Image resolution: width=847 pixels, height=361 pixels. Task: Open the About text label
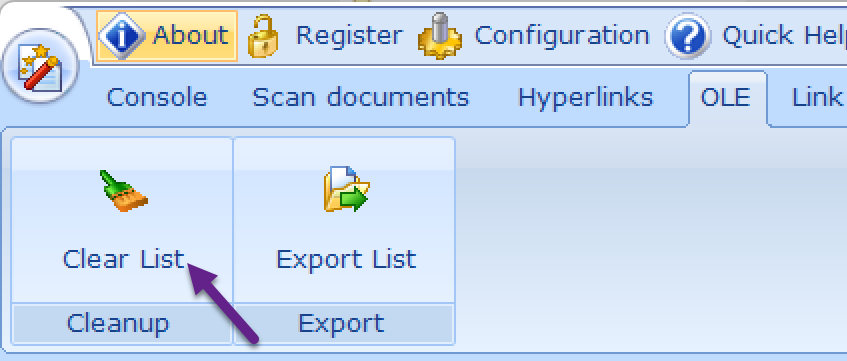point(191,36)
